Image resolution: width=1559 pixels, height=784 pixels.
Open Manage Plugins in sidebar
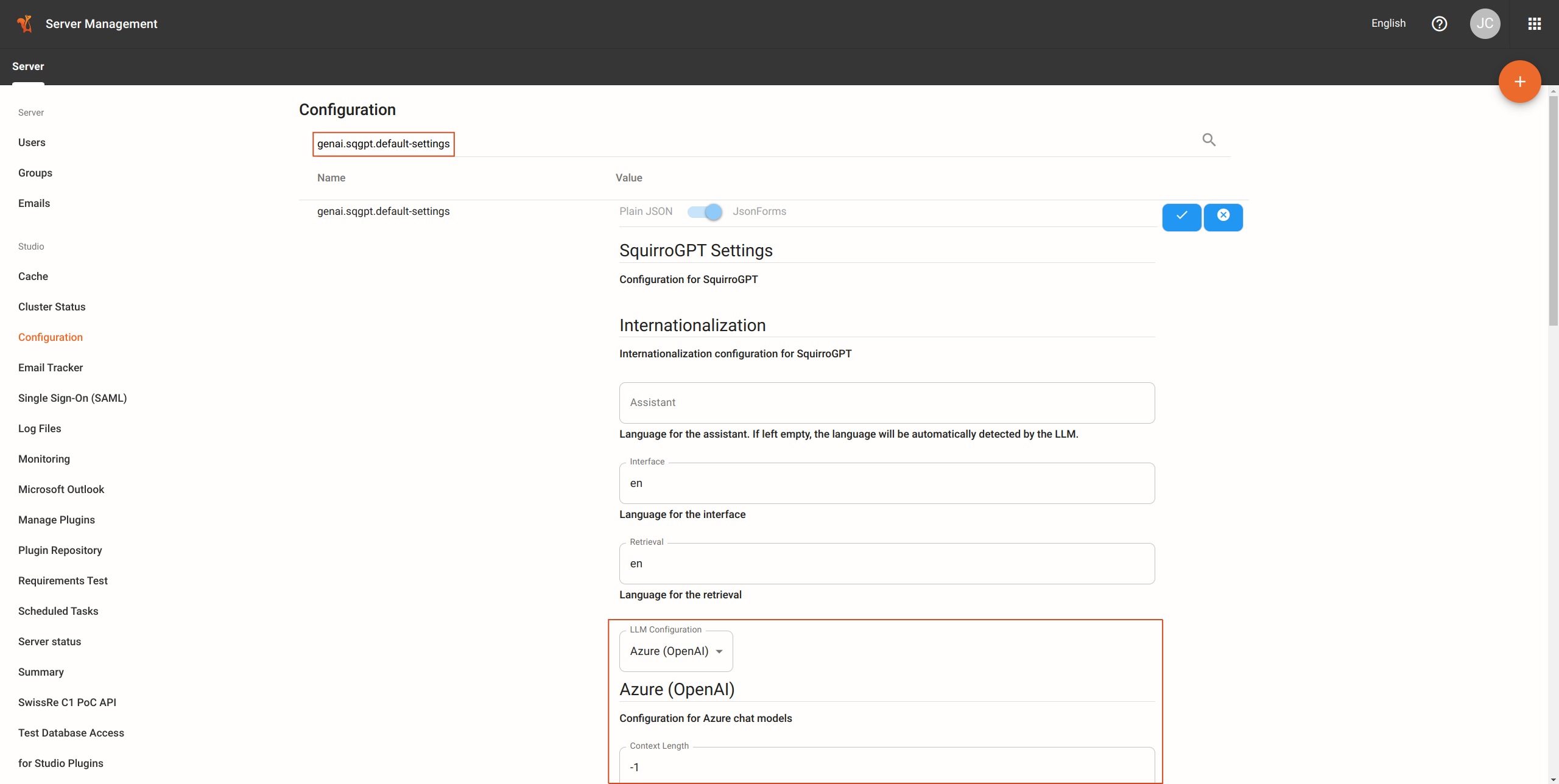[57, 520]
